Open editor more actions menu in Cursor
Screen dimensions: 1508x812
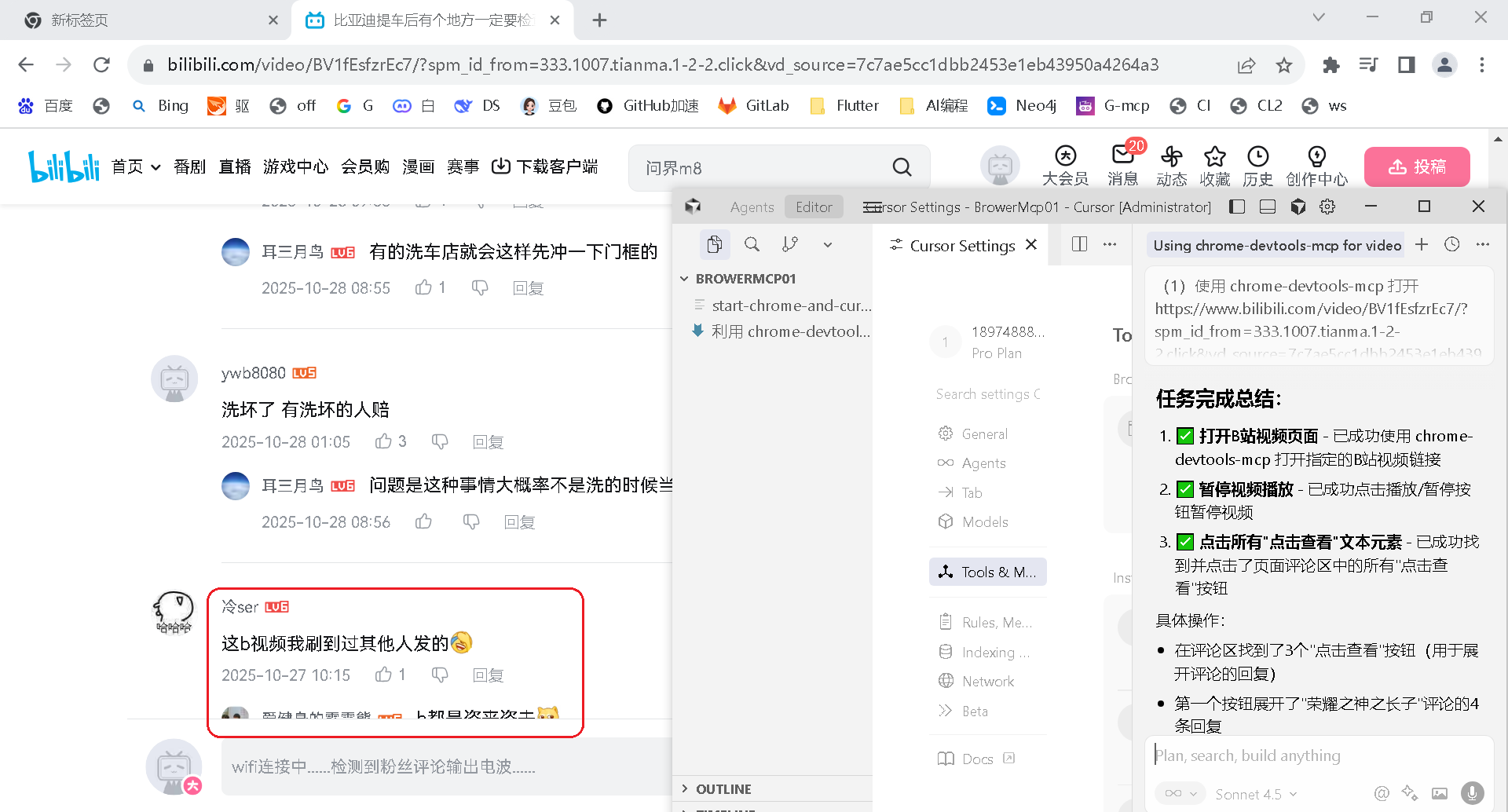(1110, 244)
